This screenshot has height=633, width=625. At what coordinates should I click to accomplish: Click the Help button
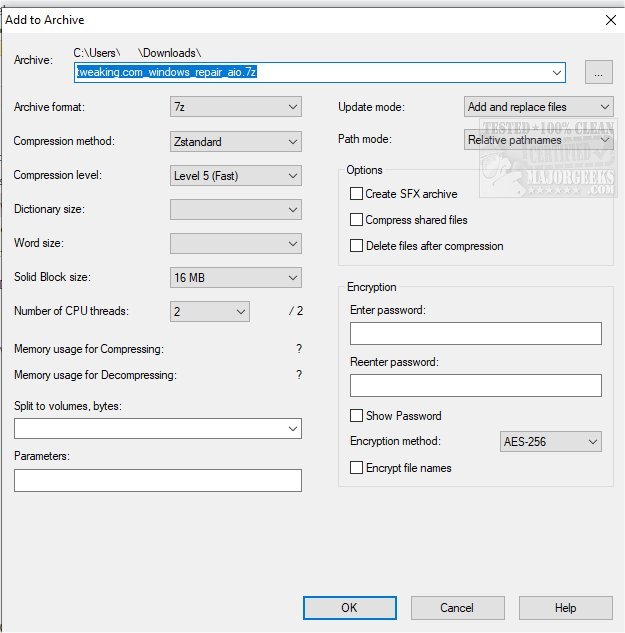point(565,607)
